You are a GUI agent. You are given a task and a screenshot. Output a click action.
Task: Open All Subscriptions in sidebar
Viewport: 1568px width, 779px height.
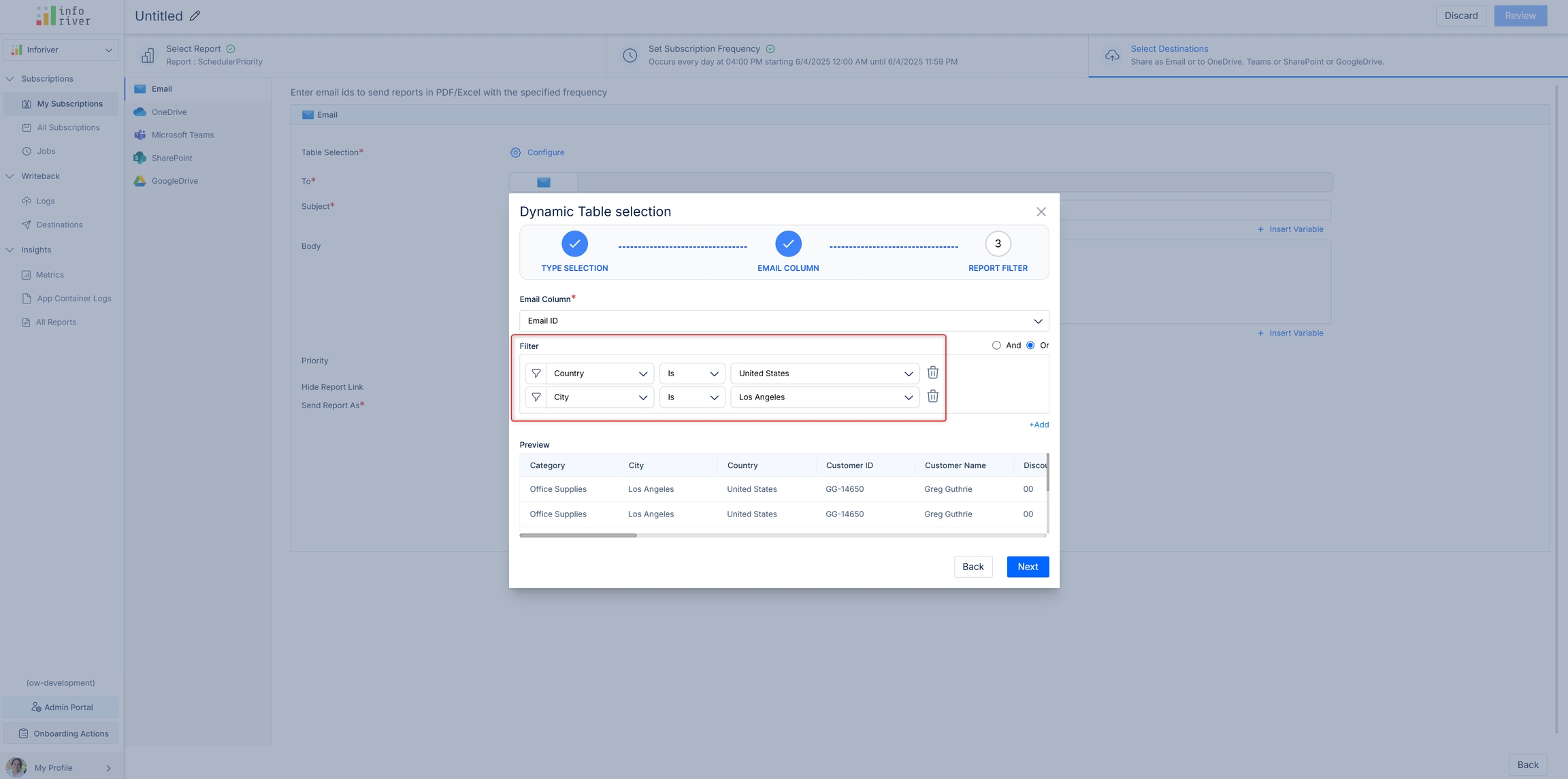coord(68,128)
